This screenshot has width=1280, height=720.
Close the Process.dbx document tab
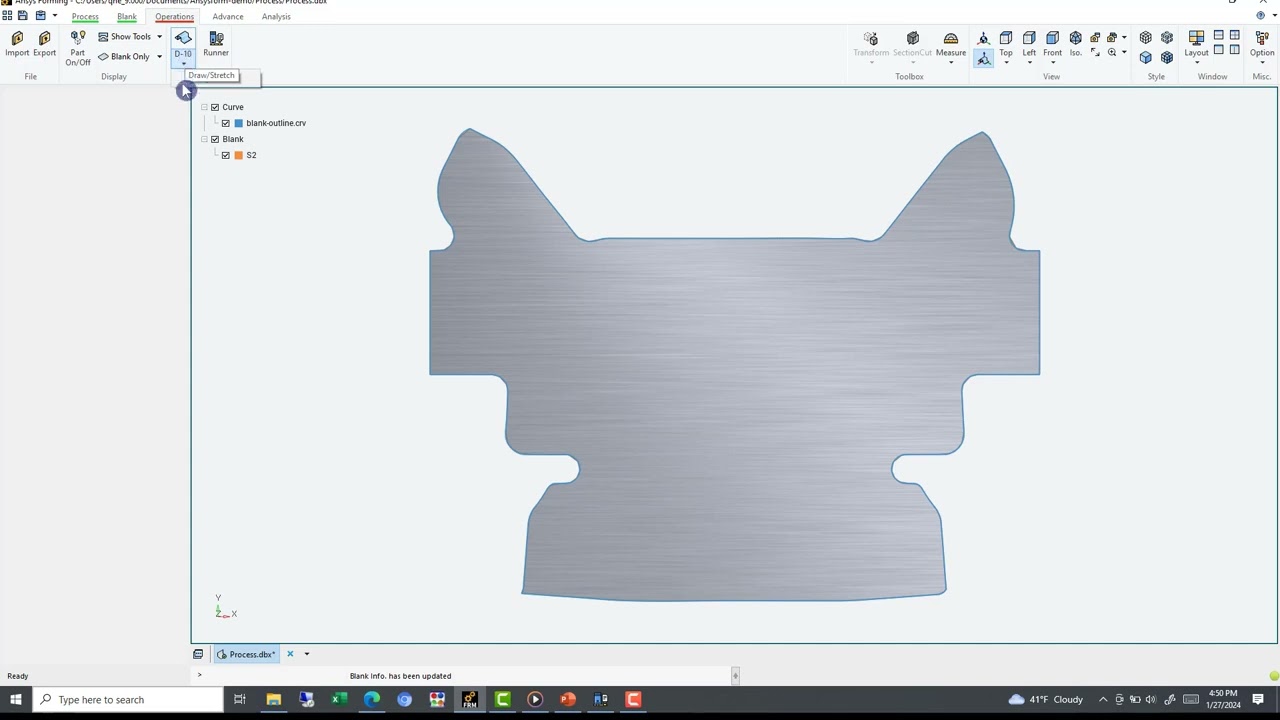(x=290, y=655)
